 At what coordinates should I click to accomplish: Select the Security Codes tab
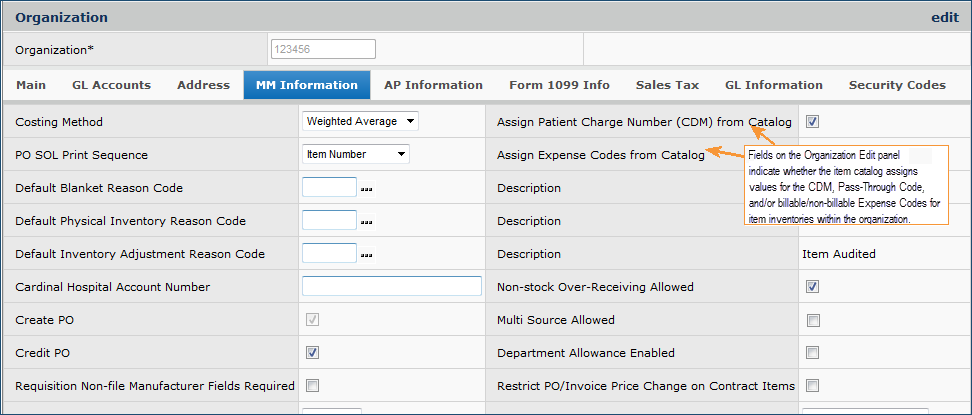[897, 85]
